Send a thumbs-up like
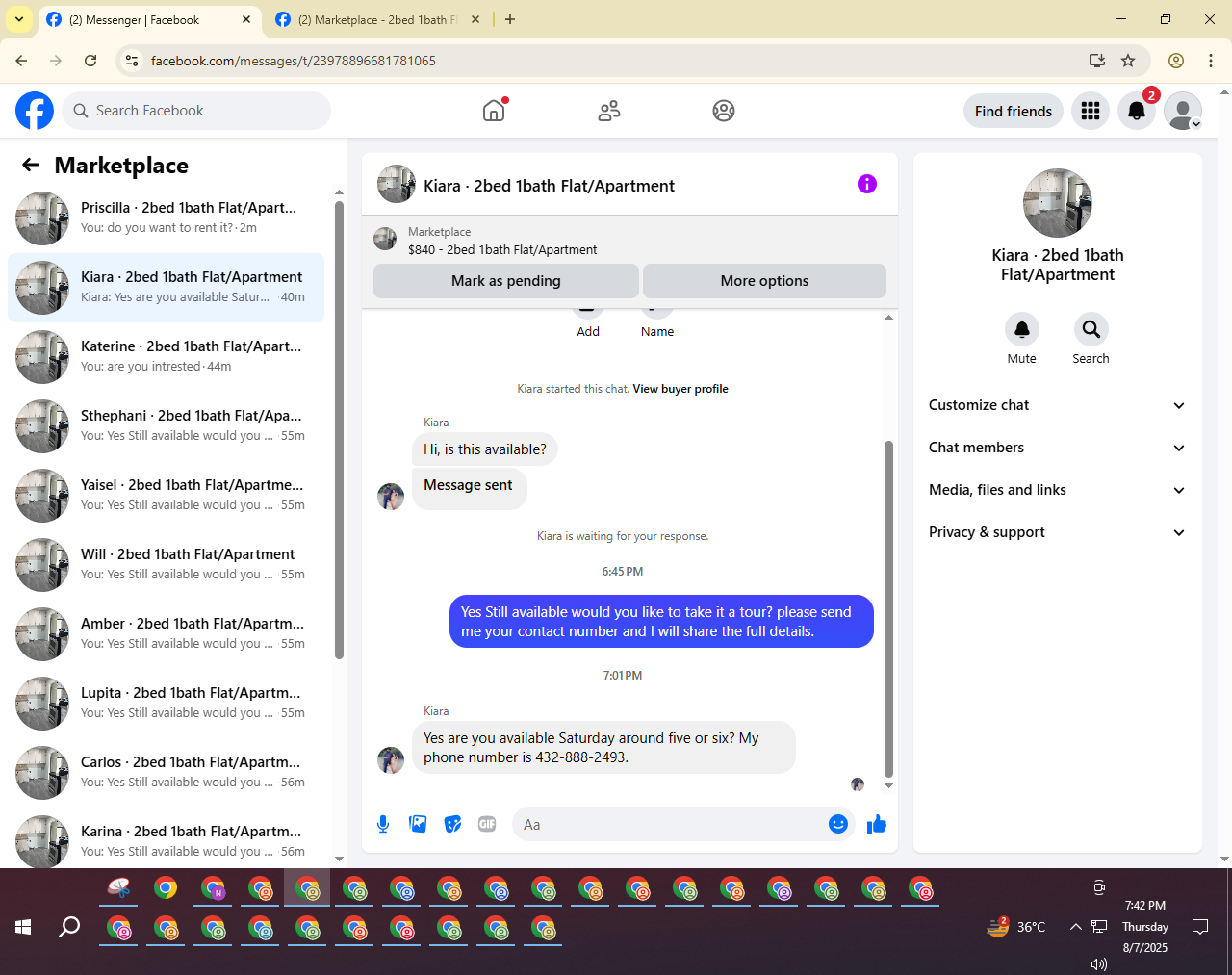1232x975 pixels. [877, 824]
